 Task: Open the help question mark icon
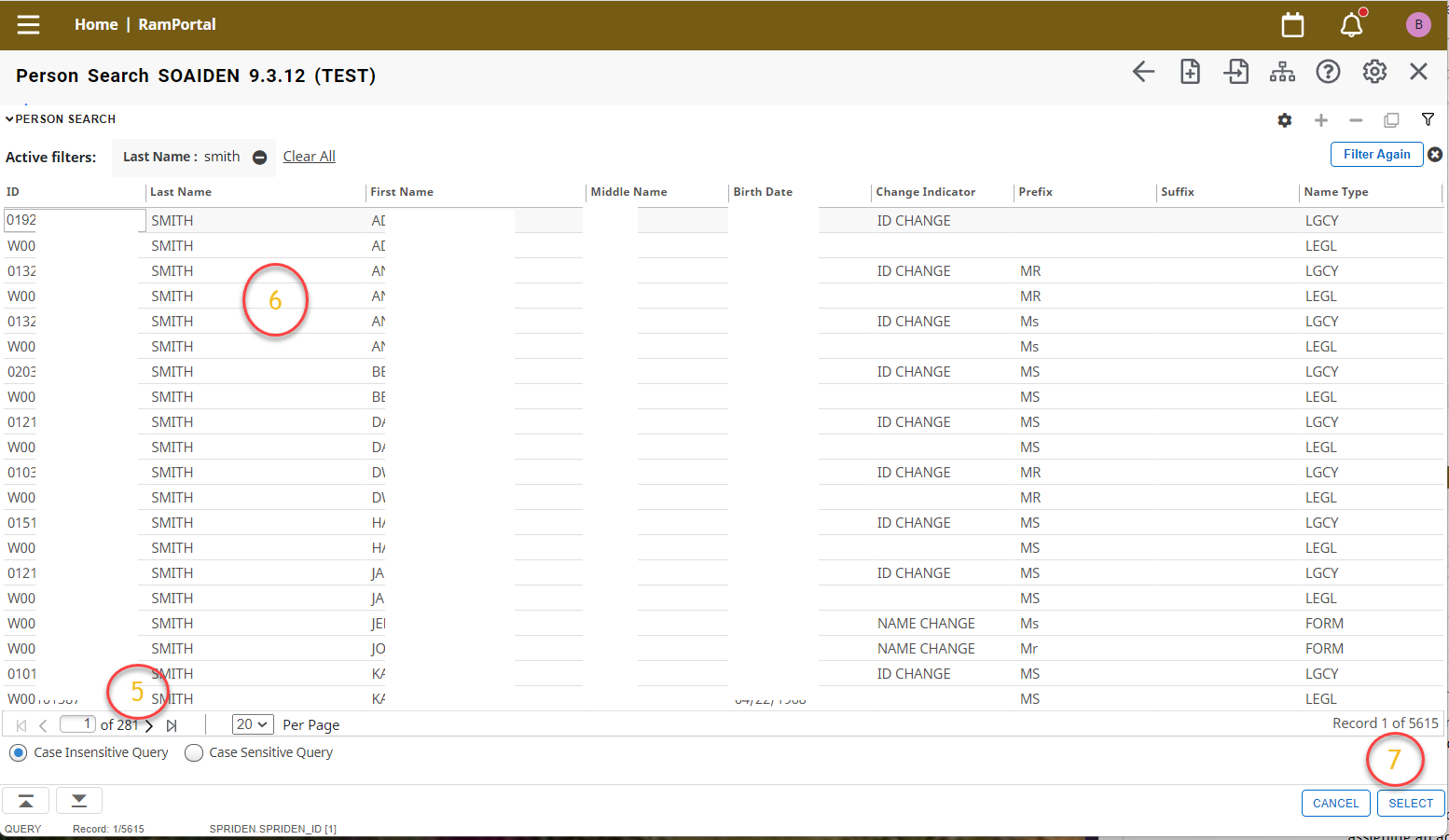coord(1328,72)
